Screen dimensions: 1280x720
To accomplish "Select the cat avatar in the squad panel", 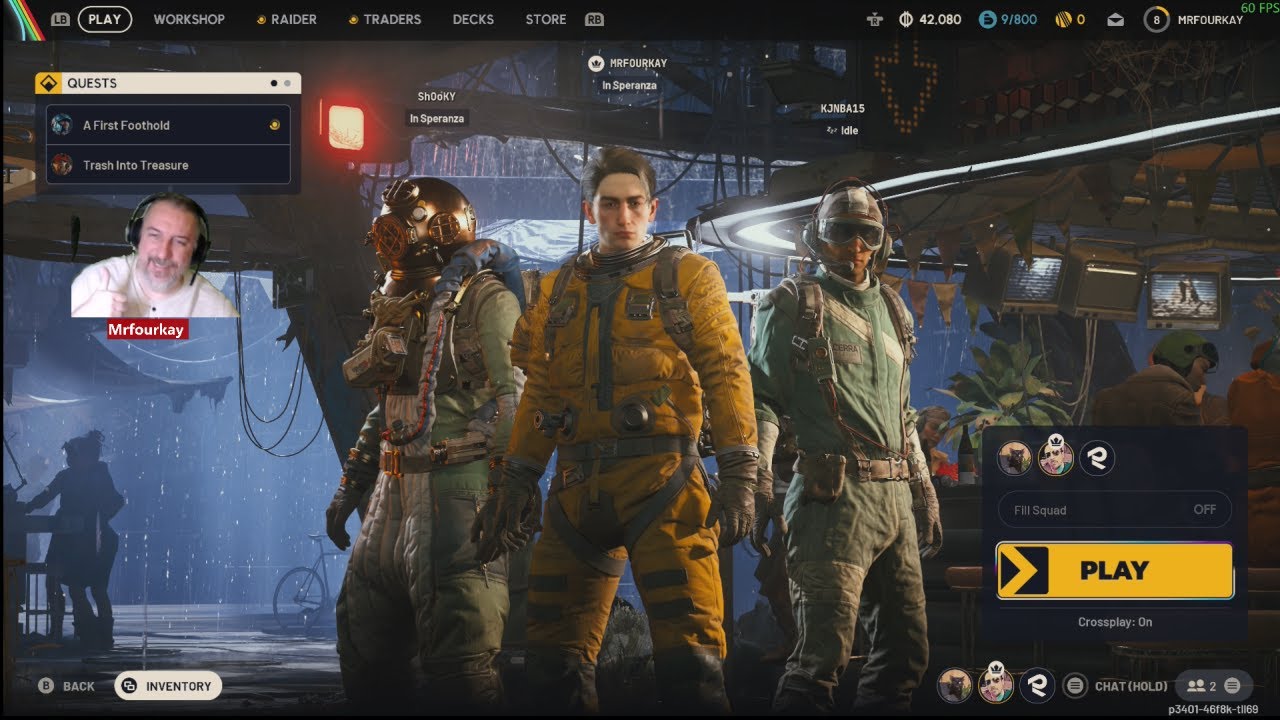I will [x=1015, y=458].
